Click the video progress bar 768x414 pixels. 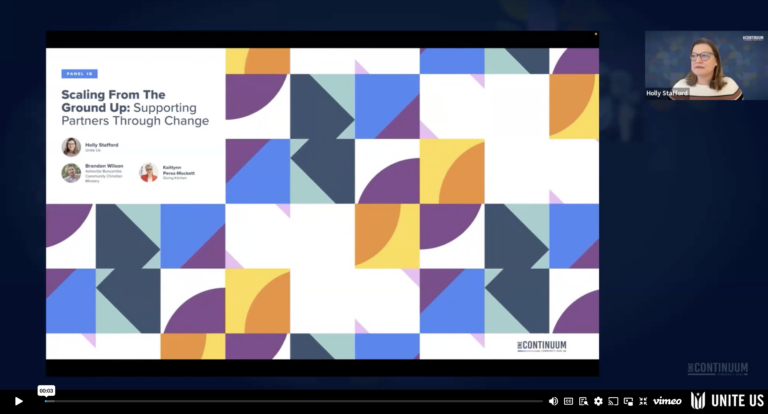click(294, 401)
